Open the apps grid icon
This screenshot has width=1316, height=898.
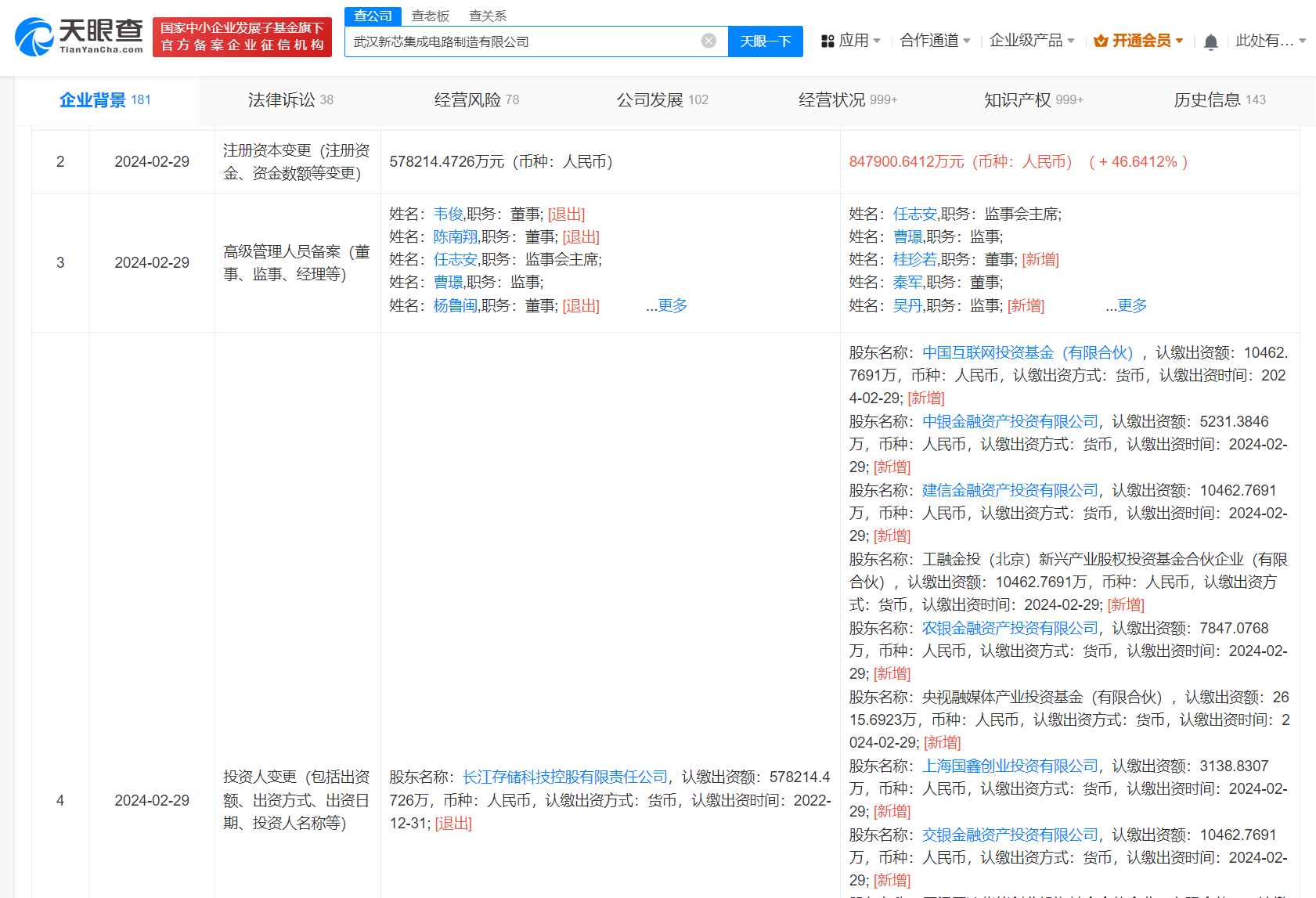click(827, 41)
